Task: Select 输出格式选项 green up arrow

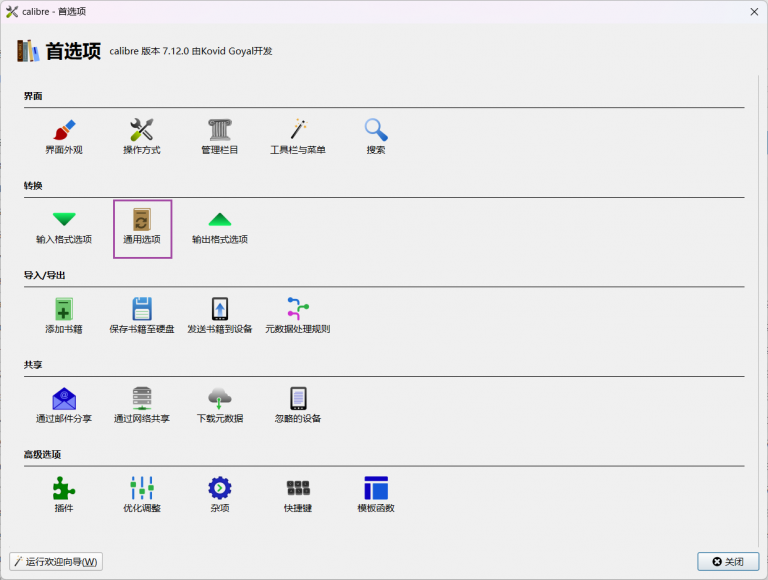Action: (x=220, y=220)
